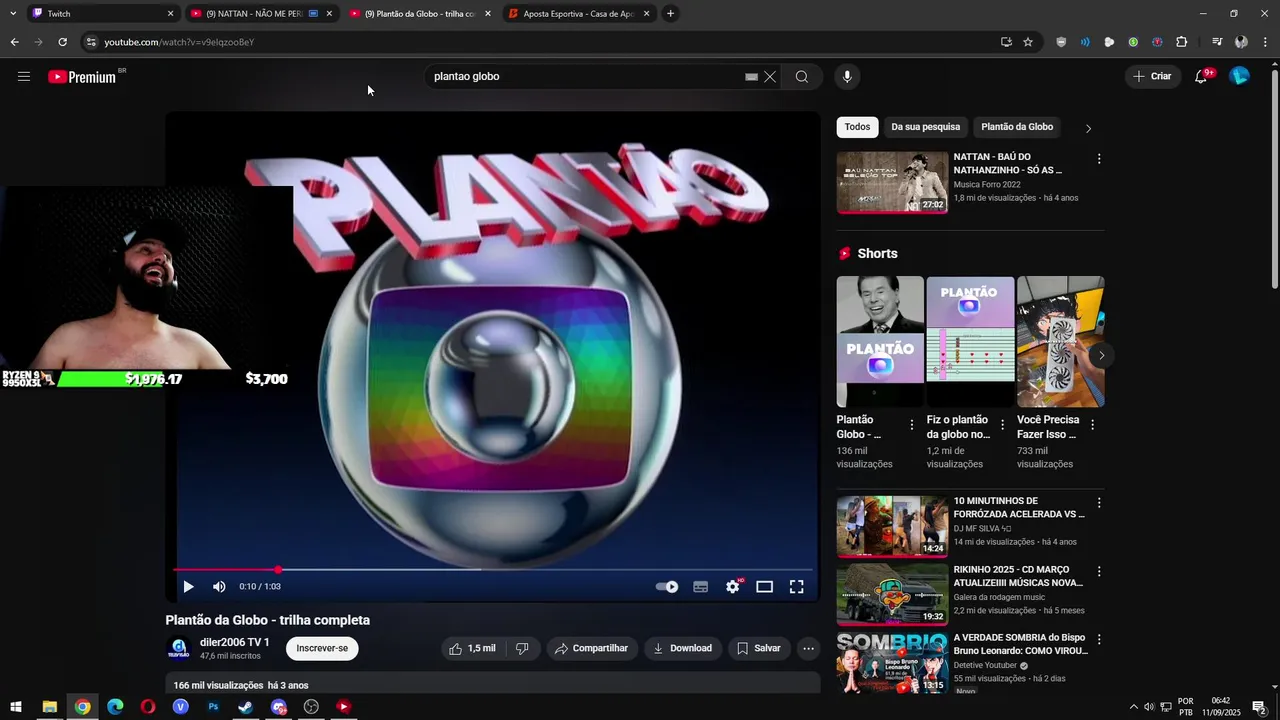Reload the page with the refresh icon

(62, 42)
